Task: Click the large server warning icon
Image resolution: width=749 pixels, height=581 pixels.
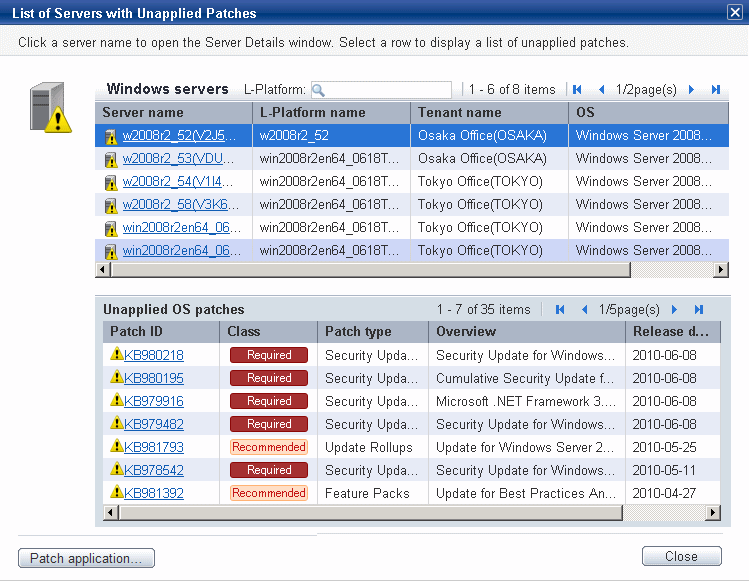Action: (x=51, y=108)
